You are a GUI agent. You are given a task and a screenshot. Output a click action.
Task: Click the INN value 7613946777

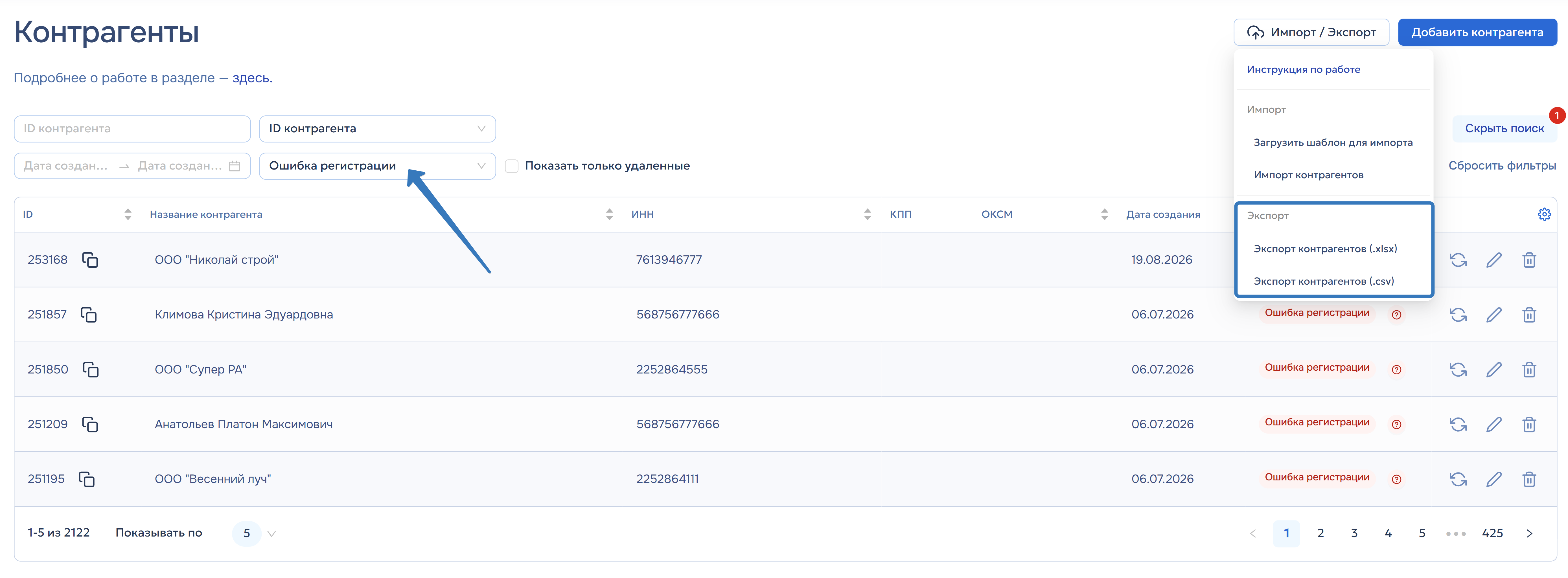tap(668, 260)
